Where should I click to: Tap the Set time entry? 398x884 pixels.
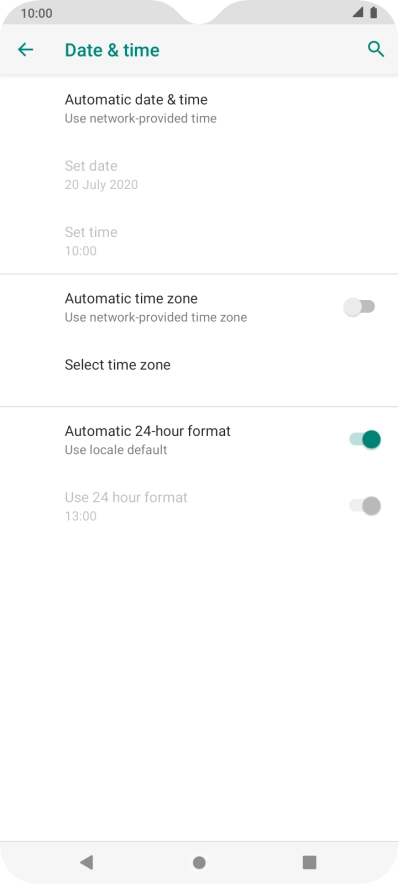[x=199, y=241]
